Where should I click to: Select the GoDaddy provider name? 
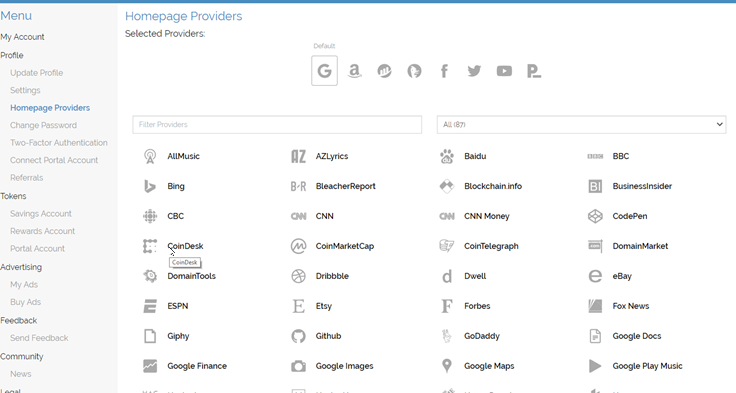tap(482, 336)
